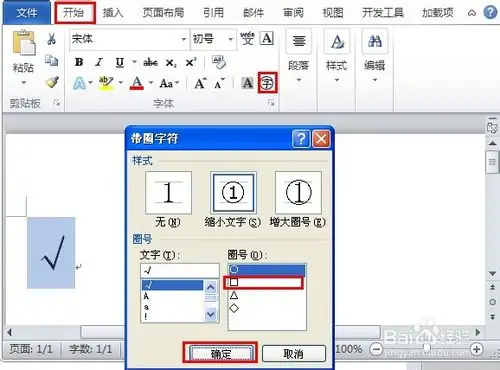
Task: Click the Word Help question icon
Action: [490, 13]
